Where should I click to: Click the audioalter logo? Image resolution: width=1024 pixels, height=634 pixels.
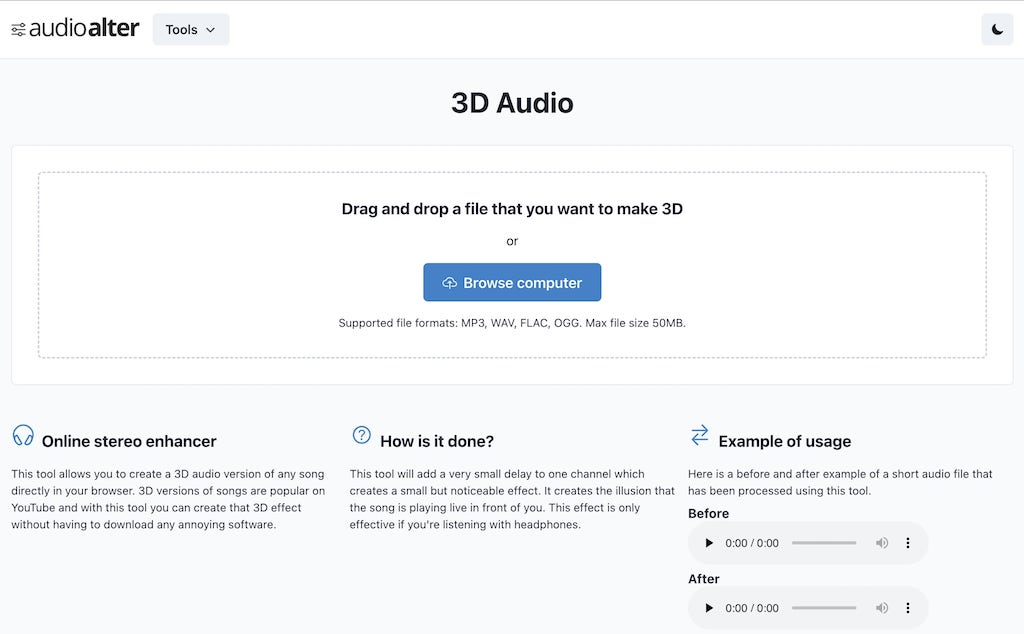click(x=75, y=28)
